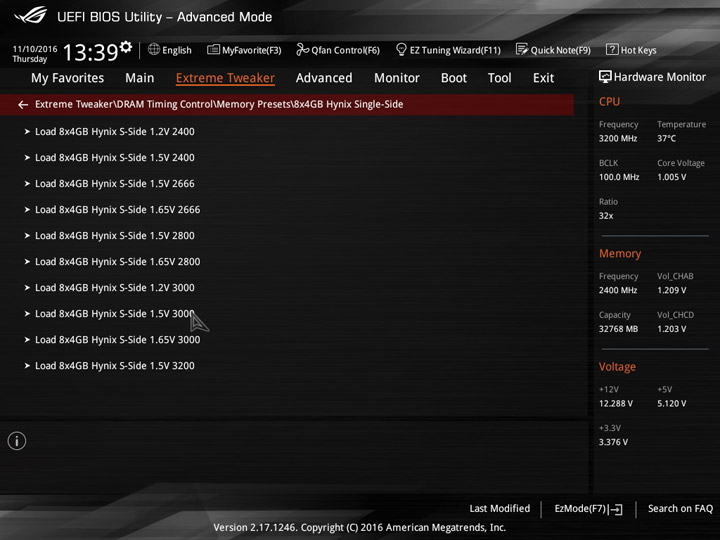Show Hot Keys text label
Screen dimensions: 720x540
(x=638, y=50)
